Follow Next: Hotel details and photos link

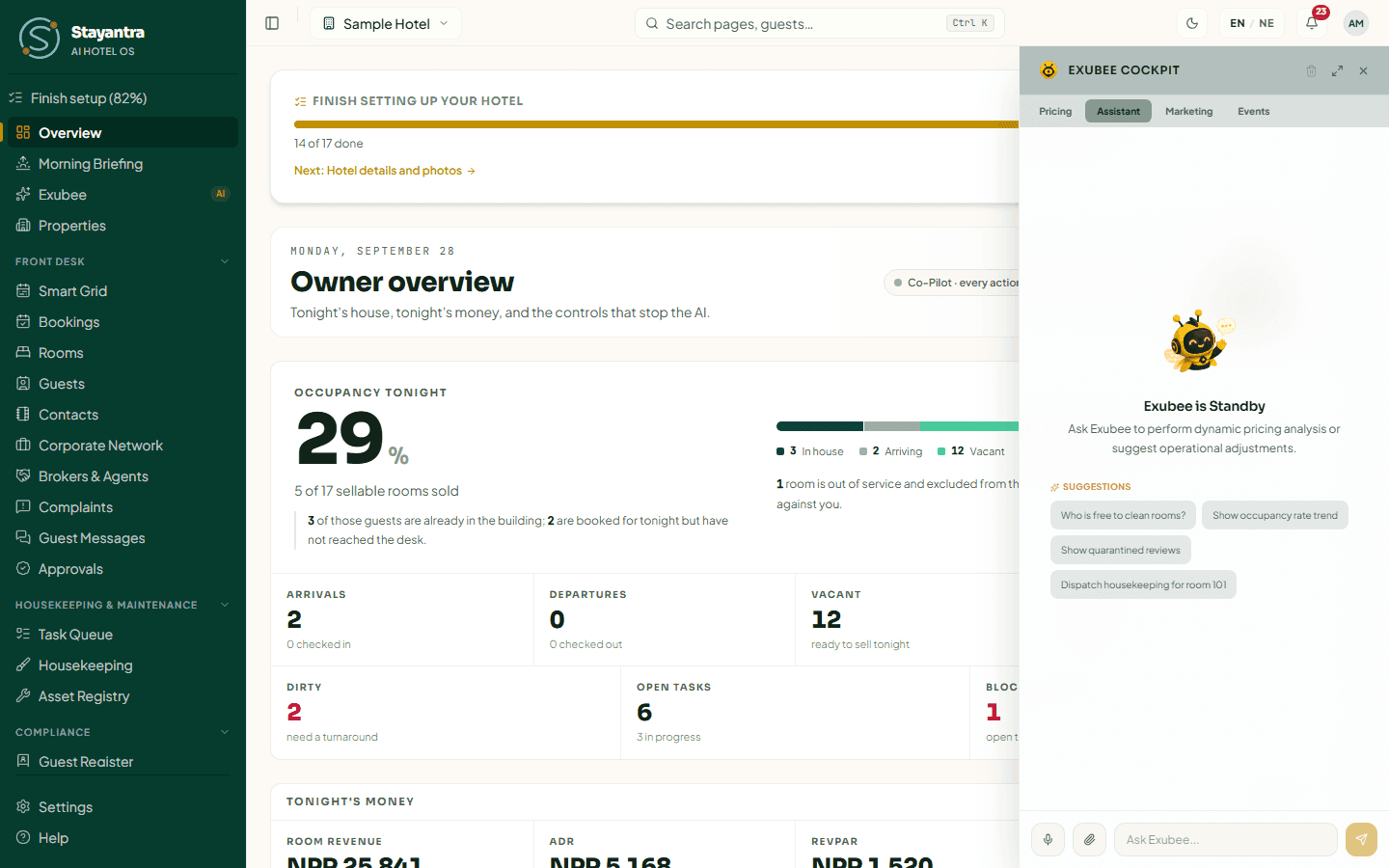click(x=385, y=171)
